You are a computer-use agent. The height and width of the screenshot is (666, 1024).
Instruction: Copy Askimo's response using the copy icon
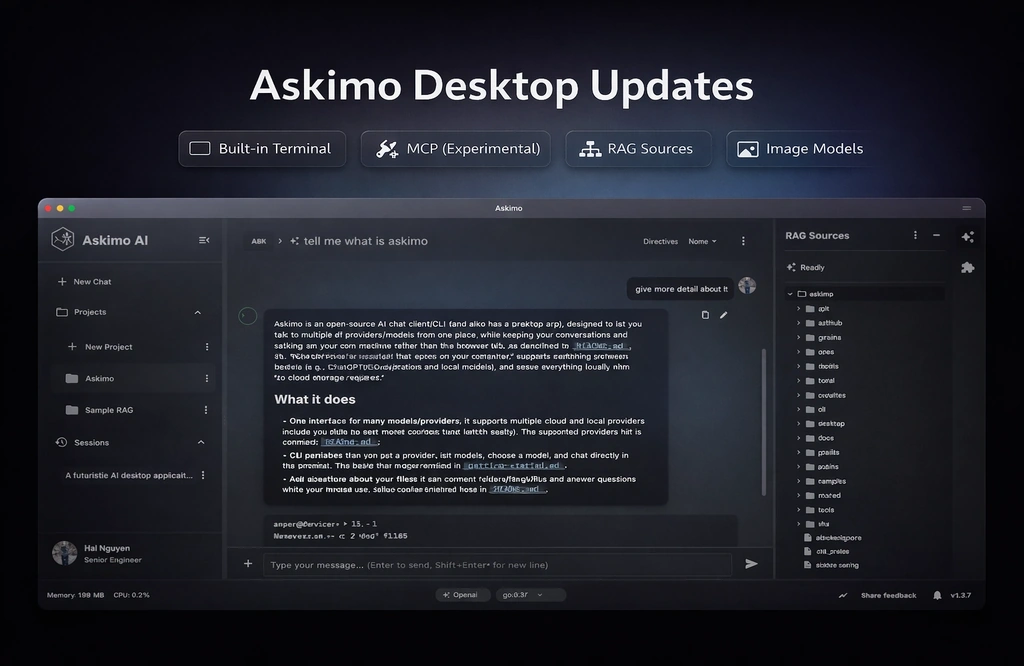pos(706,314)
